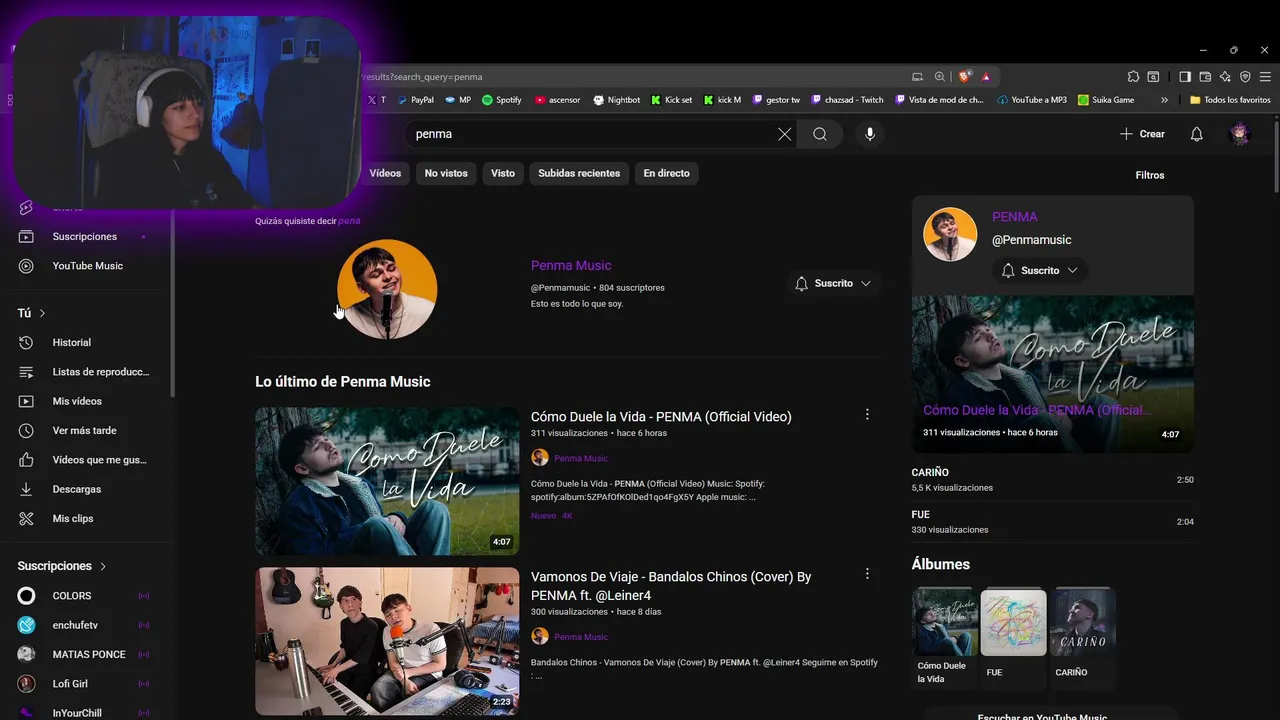Show hidden bookmarks with the chevron
Image resolution: width=1280 pixels, height=720 pixels.
(x=1164, y=100)
